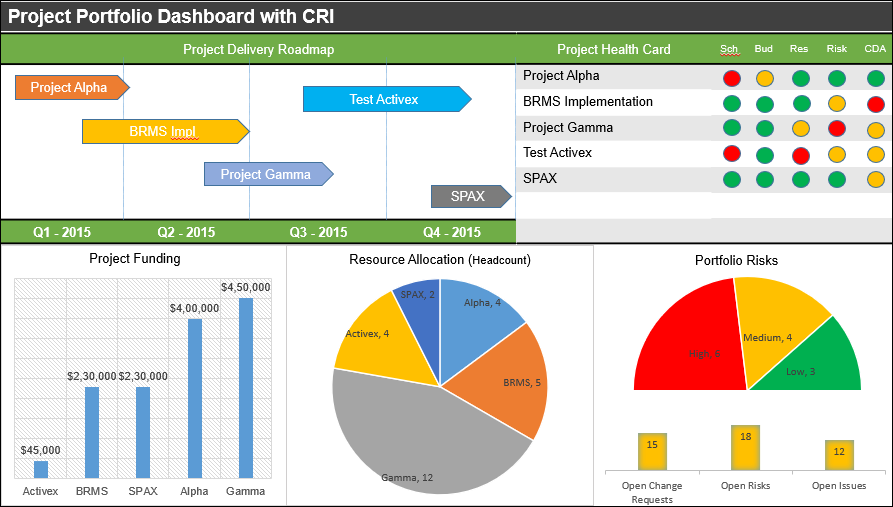Click the Project Delivery Roadmap header
Screen dimensions: 893x507
(258, 49)
